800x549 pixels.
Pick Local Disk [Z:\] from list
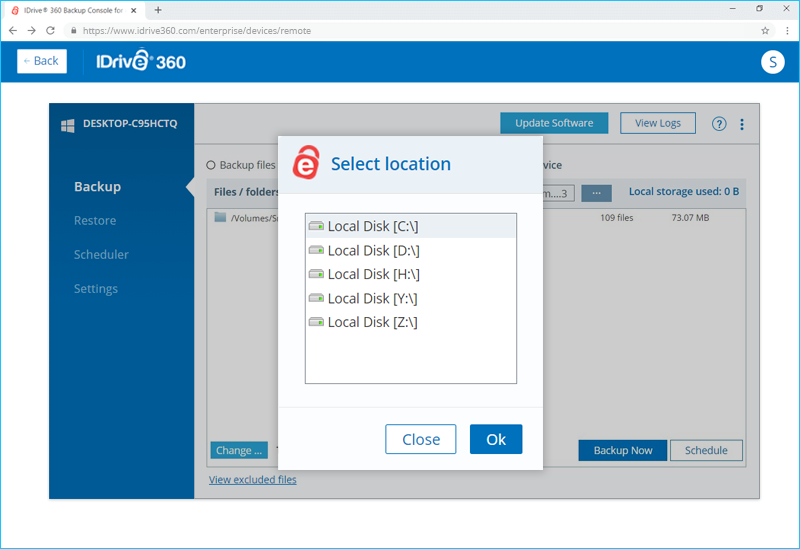pyautogui.click(x=372, y=322)
